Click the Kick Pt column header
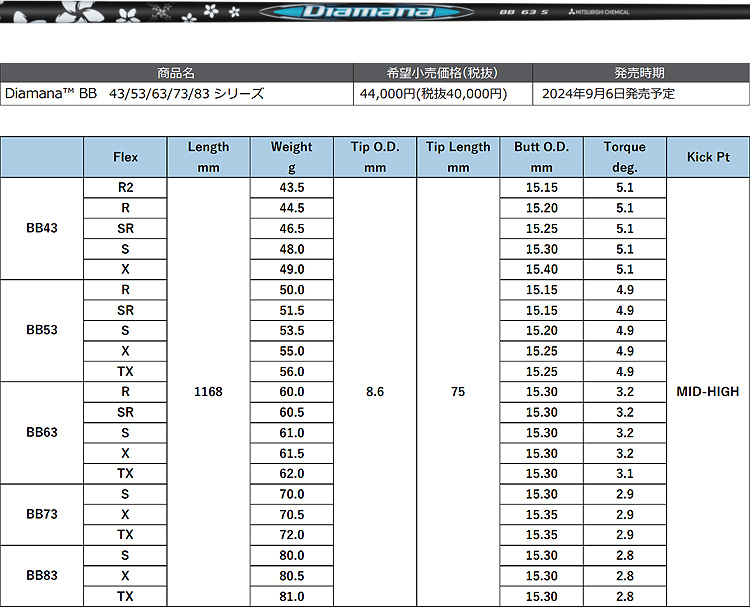750x607 pixels. tap(708, 157)
